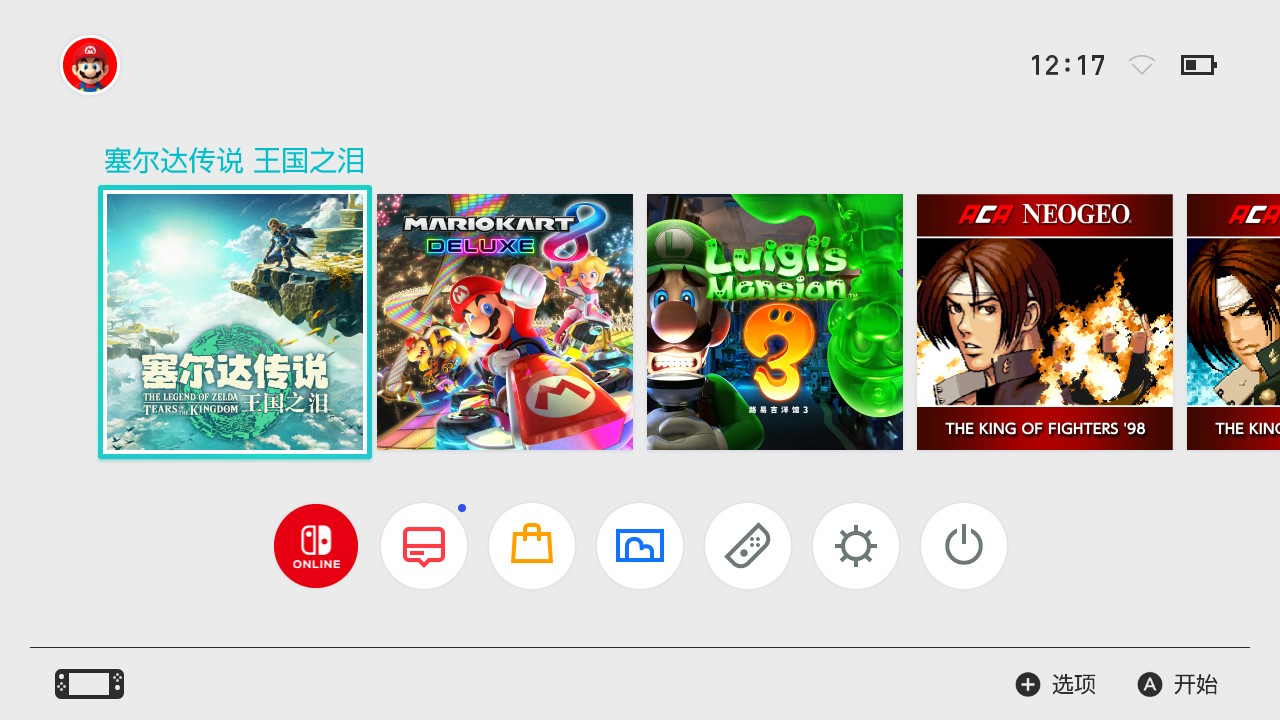Click the handheld console mode icon
Screen dimensions: 1280x720
pos(89,684)
